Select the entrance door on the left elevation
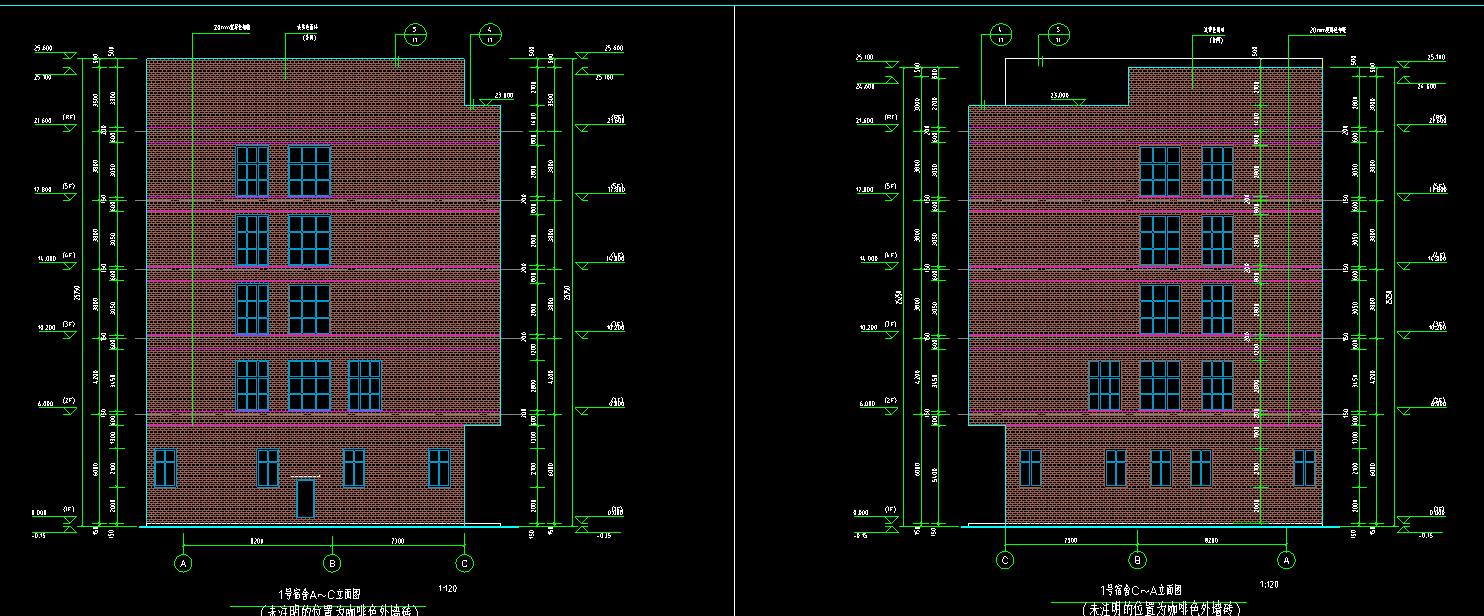Viewport: 1484px width, 616px height. click(305, 498)
